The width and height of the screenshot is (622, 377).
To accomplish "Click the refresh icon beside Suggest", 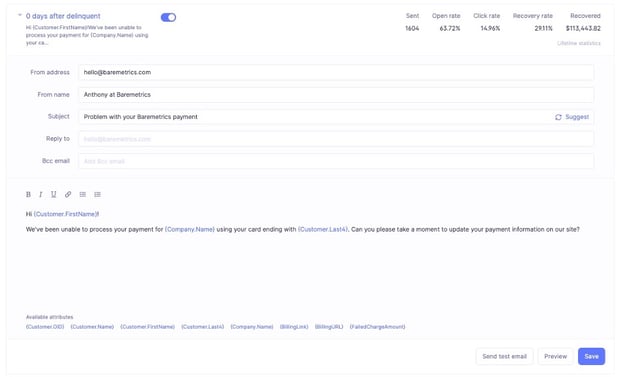I will pos(558,117).
